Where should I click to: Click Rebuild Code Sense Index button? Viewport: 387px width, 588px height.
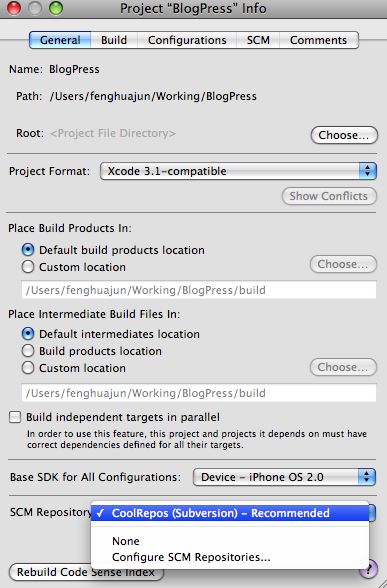86,572
